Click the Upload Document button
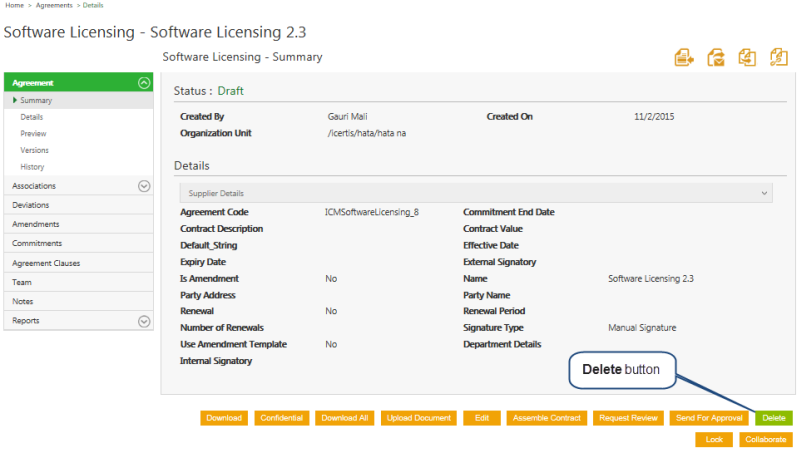This screenshot has width=800, height=452. (419, 418)
